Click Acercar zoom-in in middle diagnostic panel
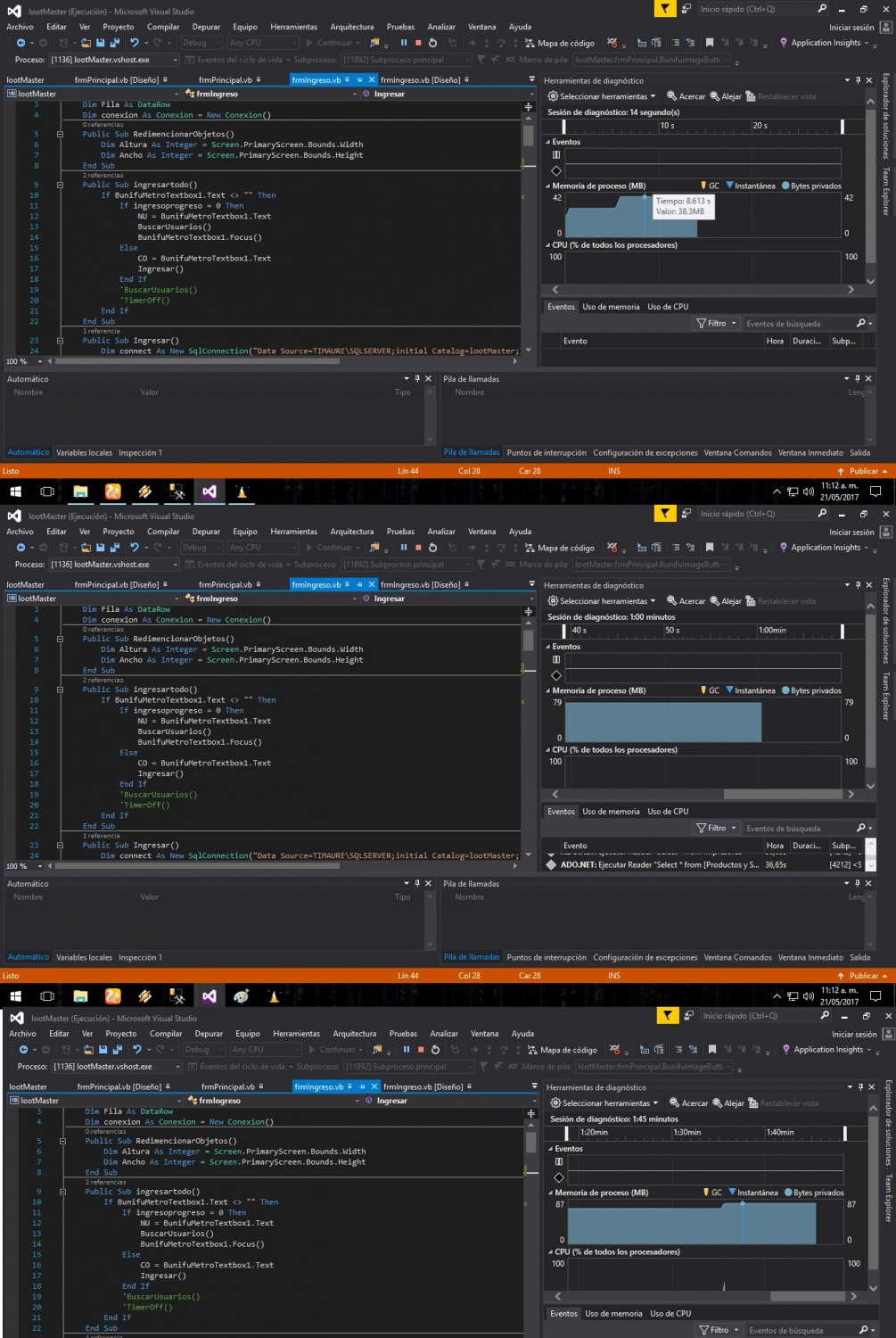 click(x=686, y=601)
